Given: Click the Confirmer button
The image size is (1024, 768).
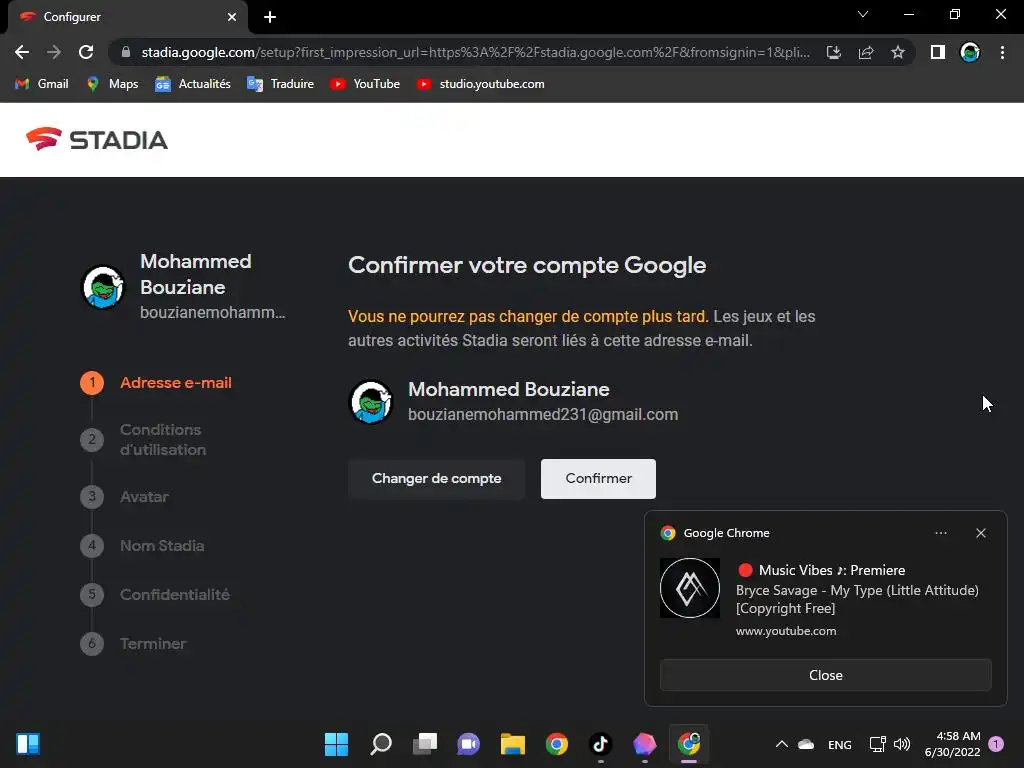Looking at the screenshot, I should (598, 479).
